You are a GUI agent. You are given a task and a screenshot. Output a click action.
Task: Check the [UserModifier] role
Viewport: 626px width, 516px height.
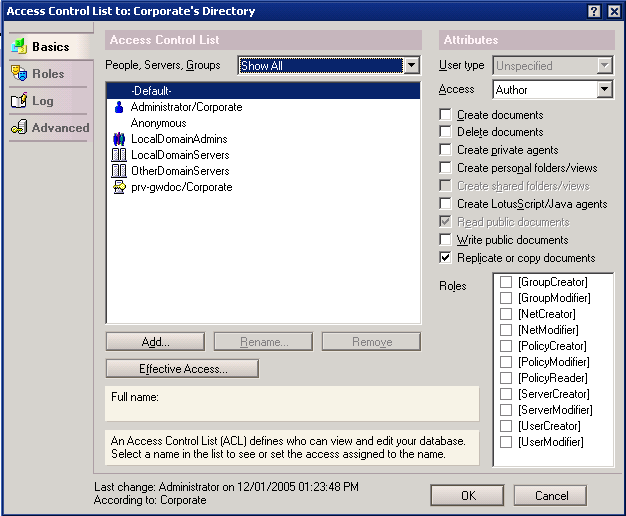(506, 442)
